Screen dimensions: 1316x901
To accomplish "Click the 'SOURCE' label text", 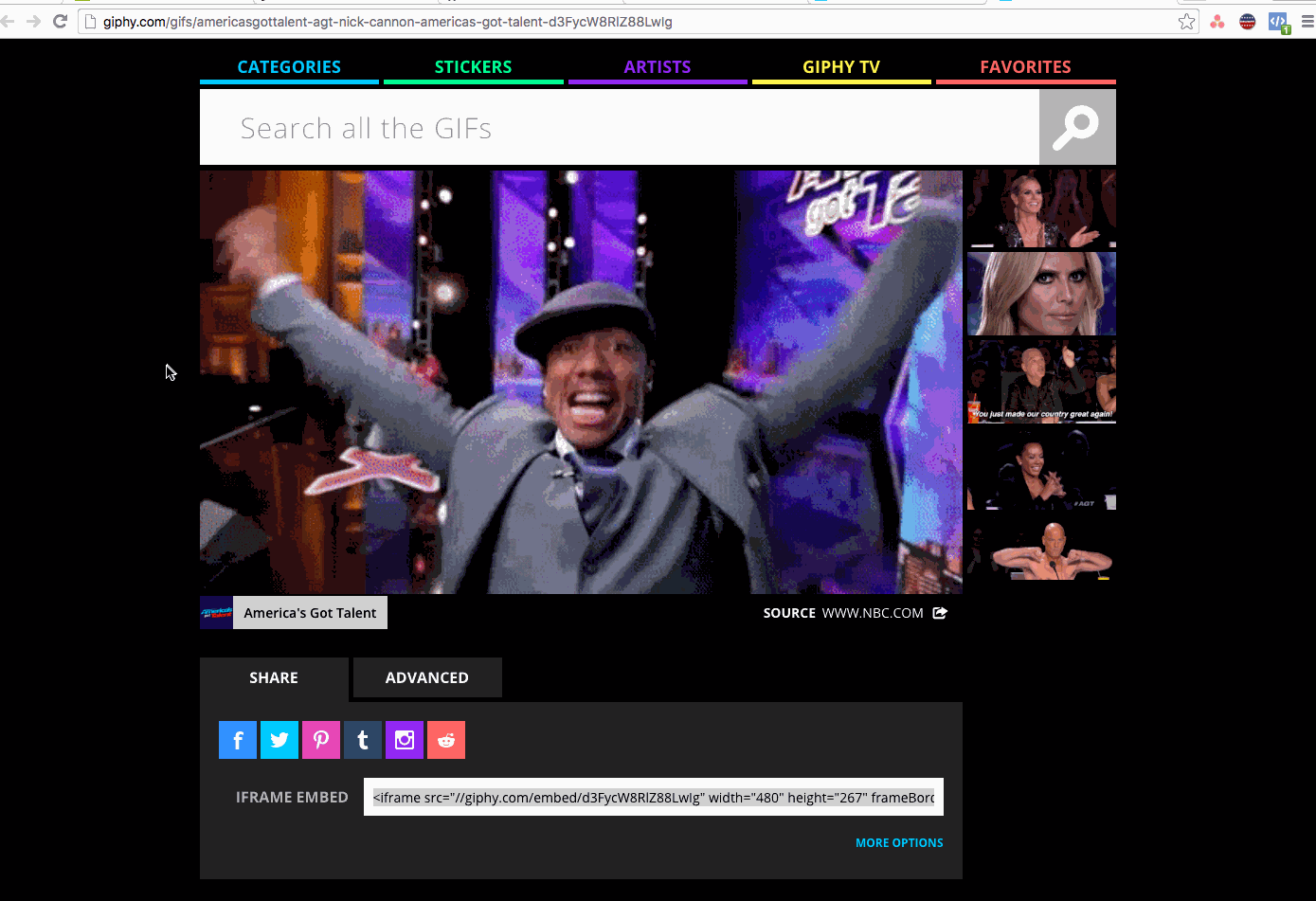I will pos(789,613).
